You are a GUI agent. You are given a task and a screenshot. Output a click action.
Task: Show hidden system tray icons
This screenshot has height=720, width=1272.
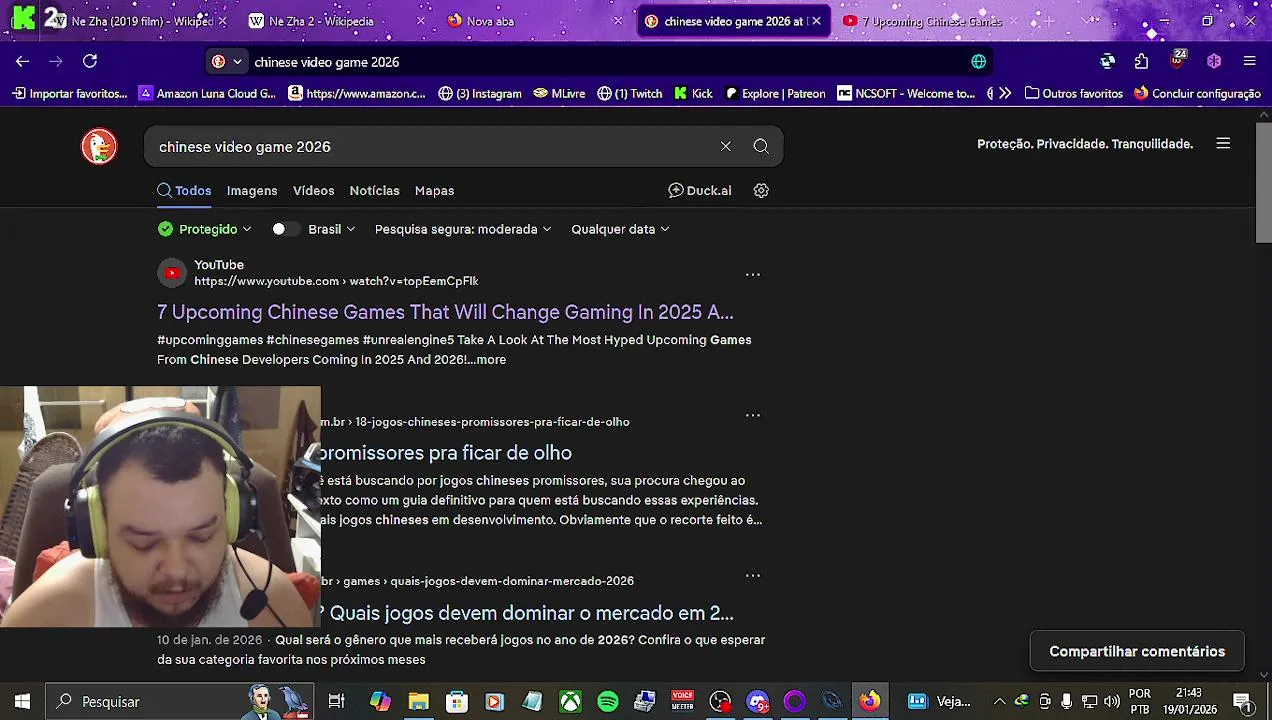pos(998,701)
